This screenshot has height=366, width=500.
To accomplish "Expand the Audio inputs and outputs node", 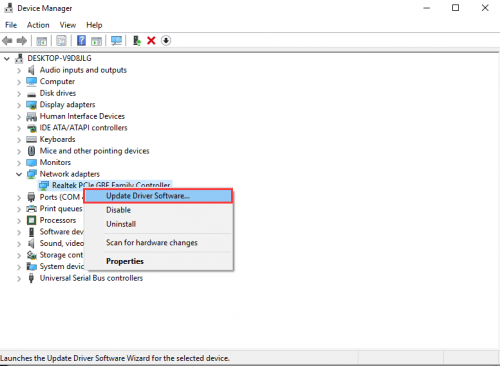I will pos(19,70).
